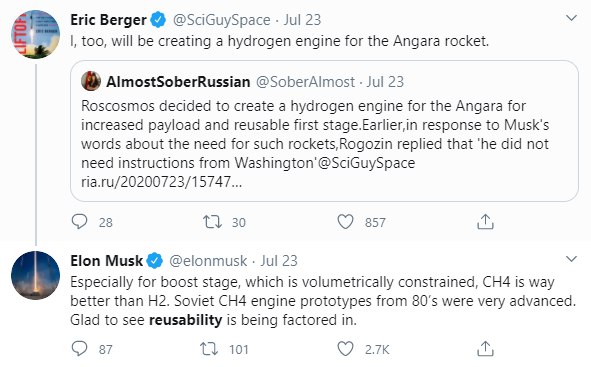Image resolution: width=591 pixels, height=367 pixels.
Task: Retweet Eric Berger's Angara tweet
Action: pyautogui.click(x=213, y=222)
